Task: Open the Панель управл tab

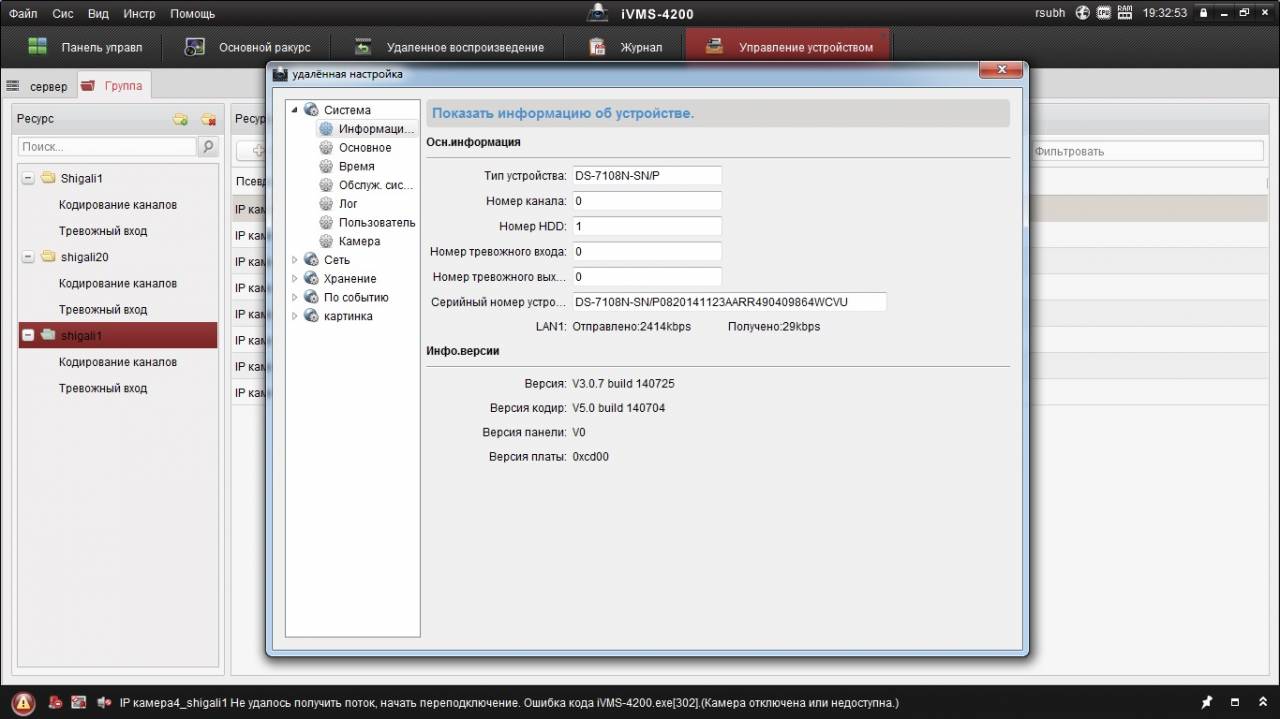Action: 85,47
